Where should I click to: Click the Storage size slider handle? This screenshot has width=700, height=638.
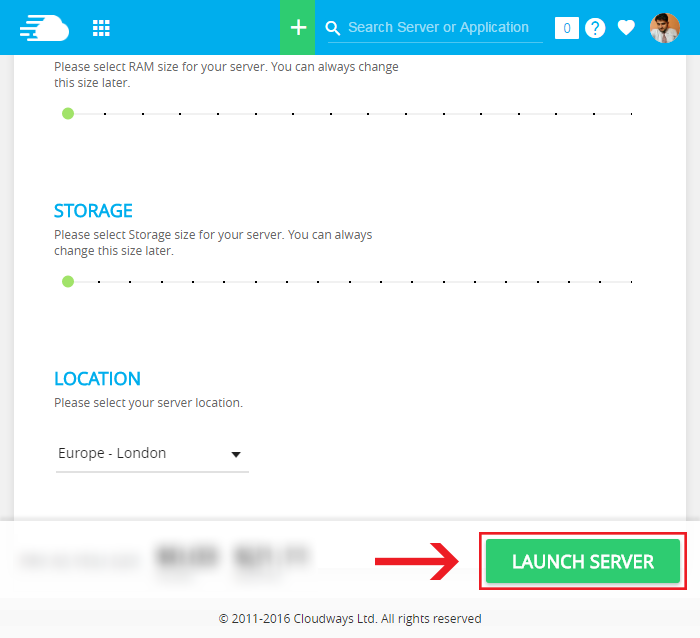coord(68,281)
